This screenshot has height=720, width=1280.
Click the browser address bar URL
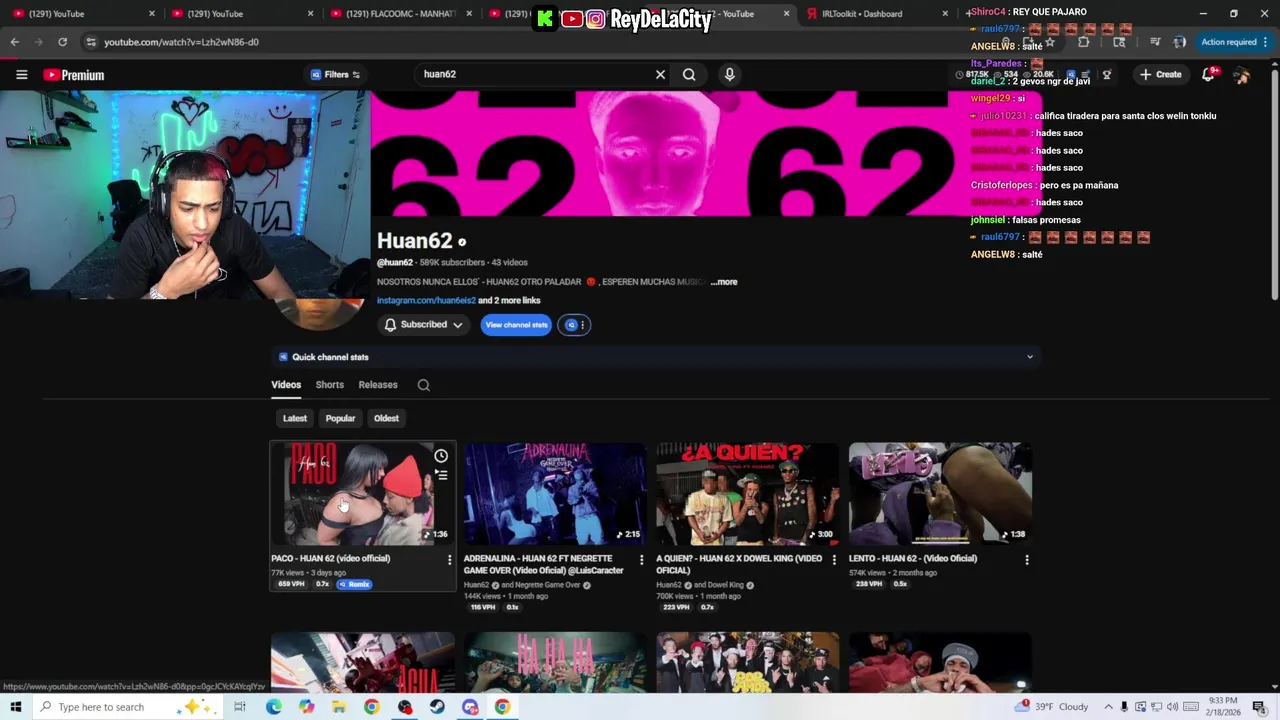click(x=181, y=42)
